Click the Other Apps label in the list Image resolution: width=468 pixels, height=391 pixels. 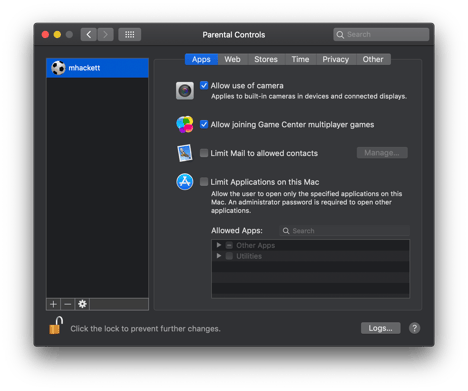pos(256,245)
